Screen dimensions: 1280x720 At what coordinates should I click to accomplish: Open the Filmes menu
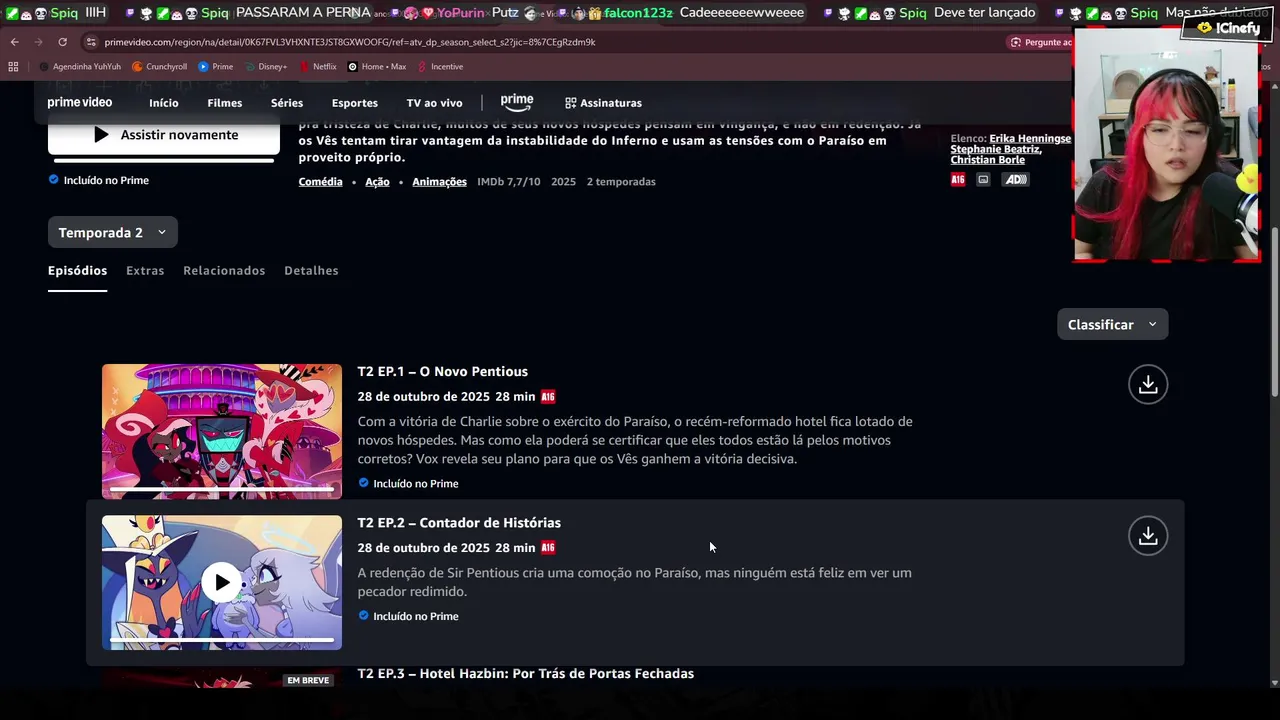tap(225, 103)
